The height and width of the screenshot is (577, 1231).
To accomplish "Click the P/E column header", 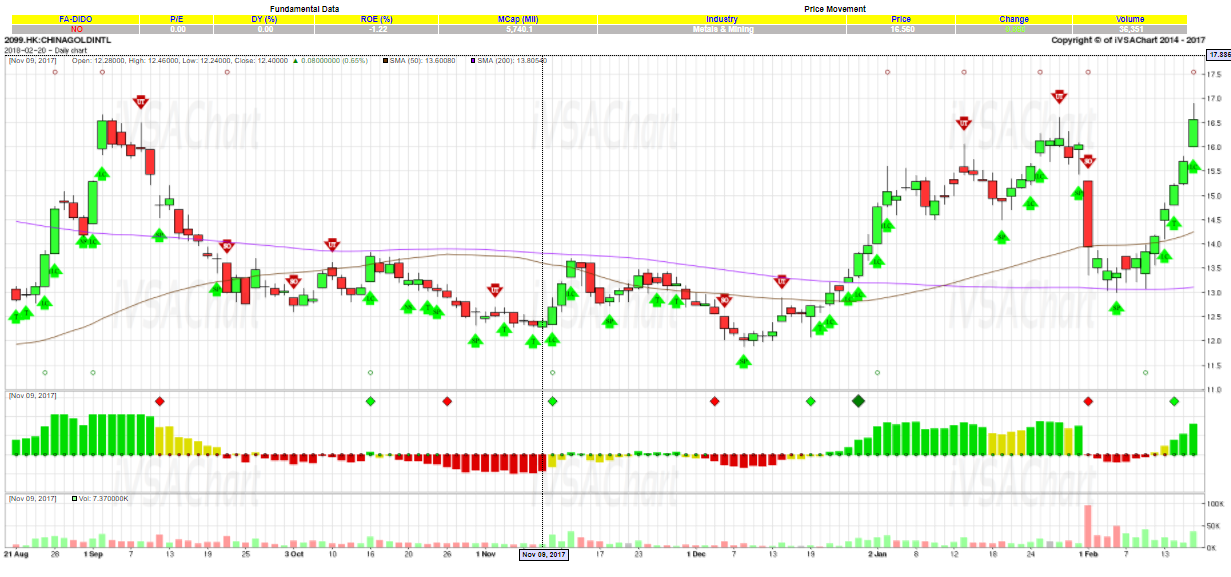I will [x=178, y=20].
